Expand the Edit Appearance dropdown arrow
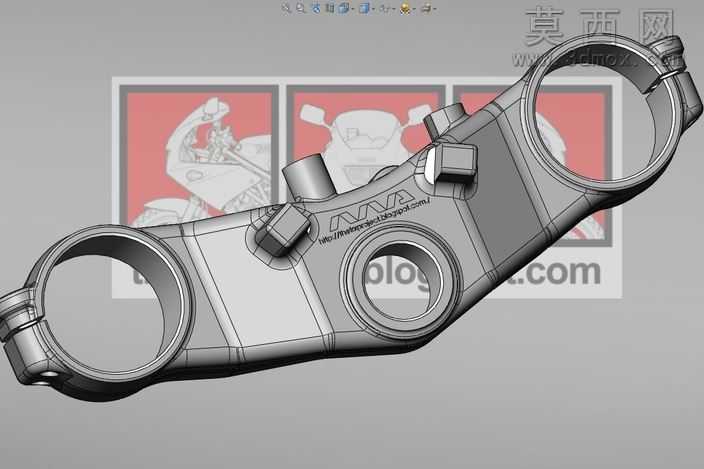Viewport: 704px width, 469px height. [x=414, y=9]
